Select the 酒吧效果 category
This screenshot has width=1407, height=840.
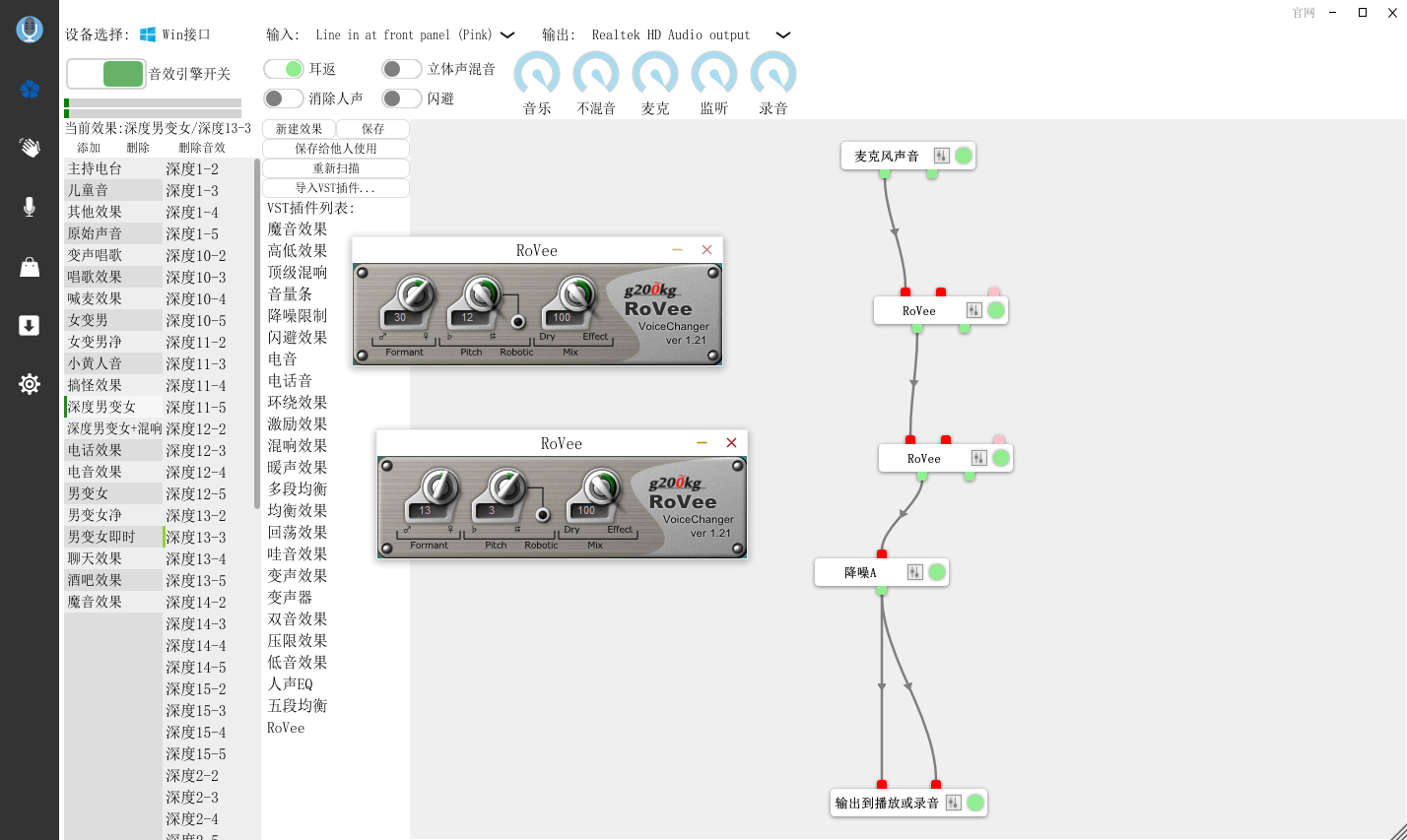click(113, 580)
